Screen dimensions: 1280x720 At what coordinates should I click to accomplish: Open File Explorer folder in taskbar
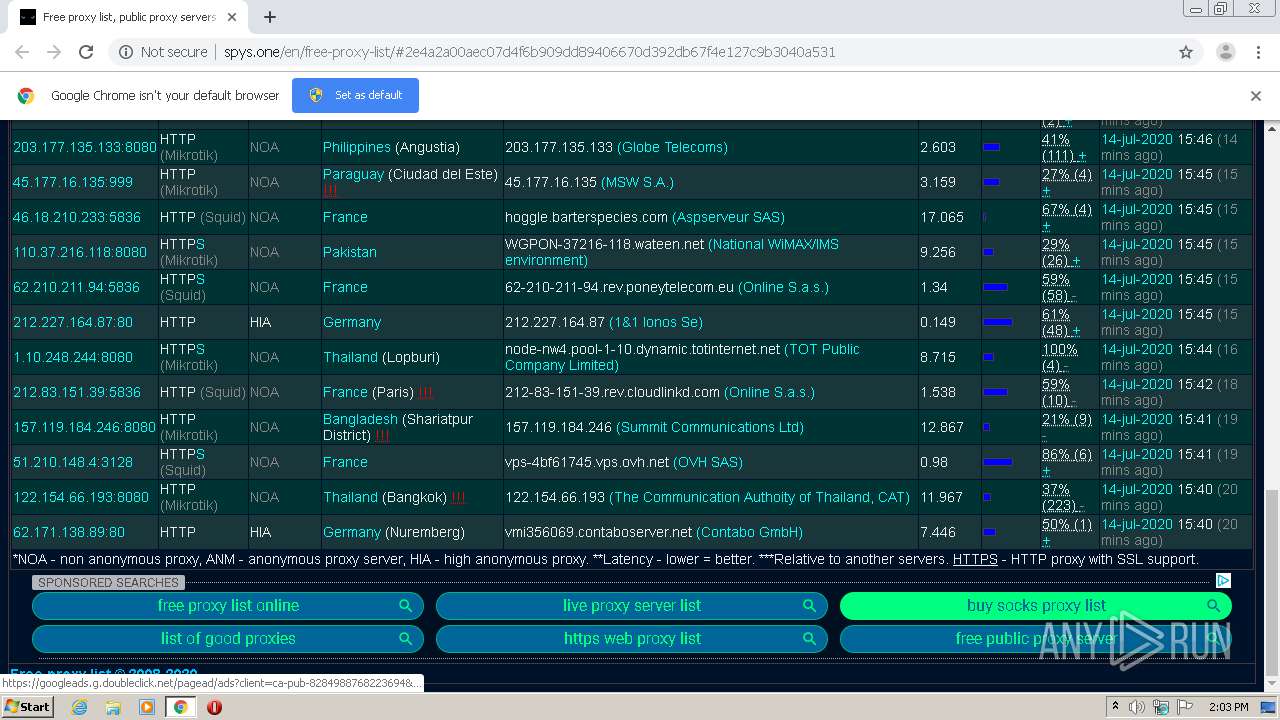coord(113,707)
